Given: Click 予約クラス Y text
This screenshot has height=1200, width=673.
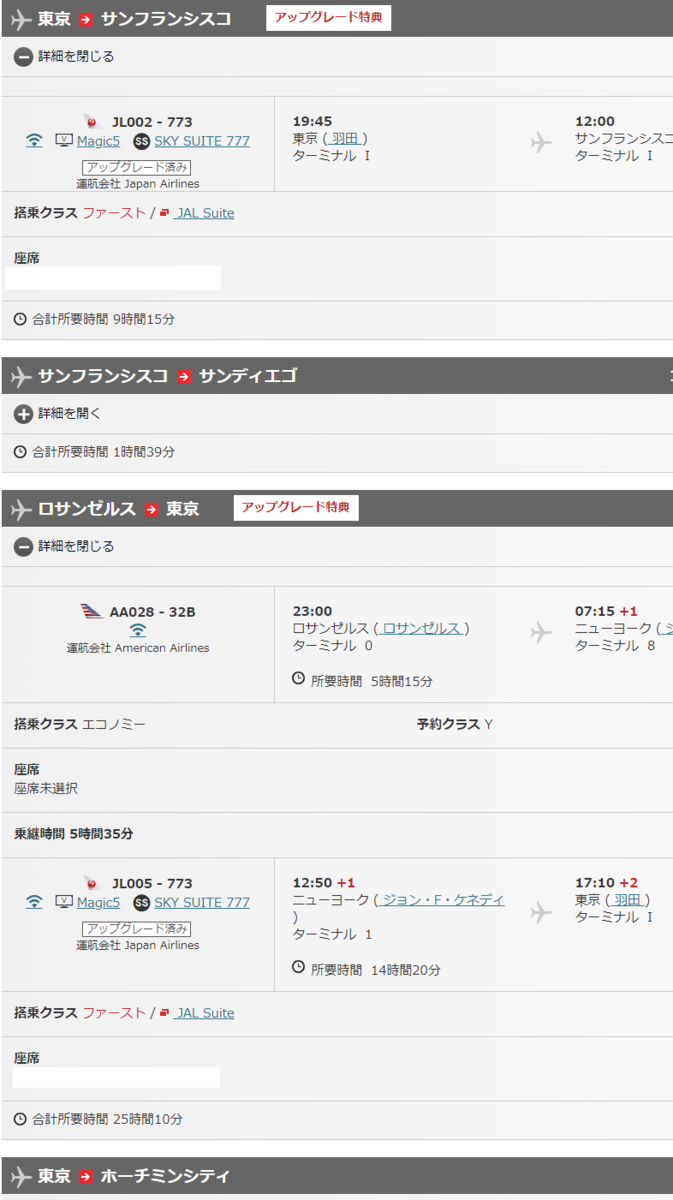Looking at the screenshot, I should [x=455, y=724].
